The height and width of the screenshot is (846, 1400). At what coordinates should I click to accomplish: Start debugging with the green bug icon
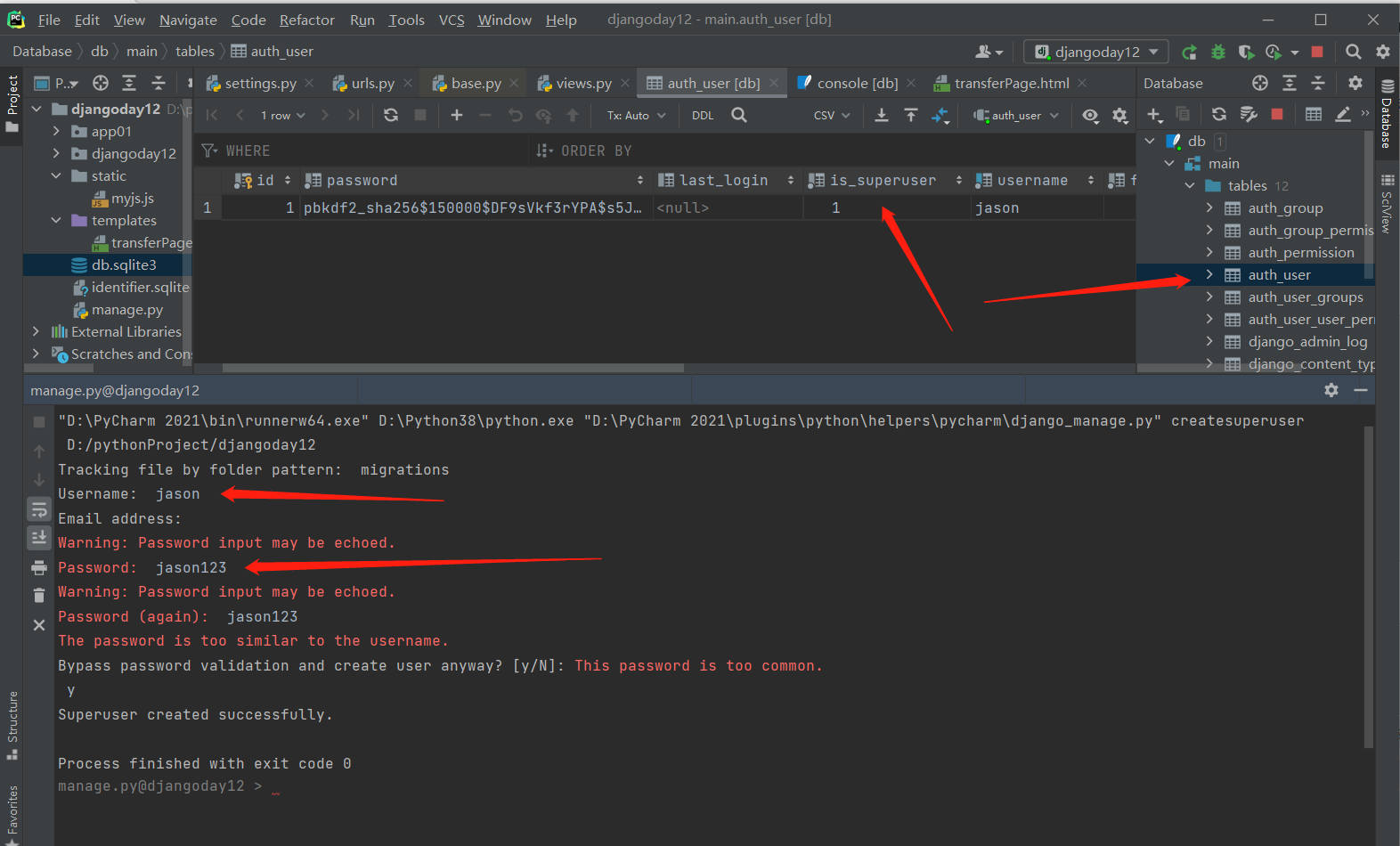1217,53
